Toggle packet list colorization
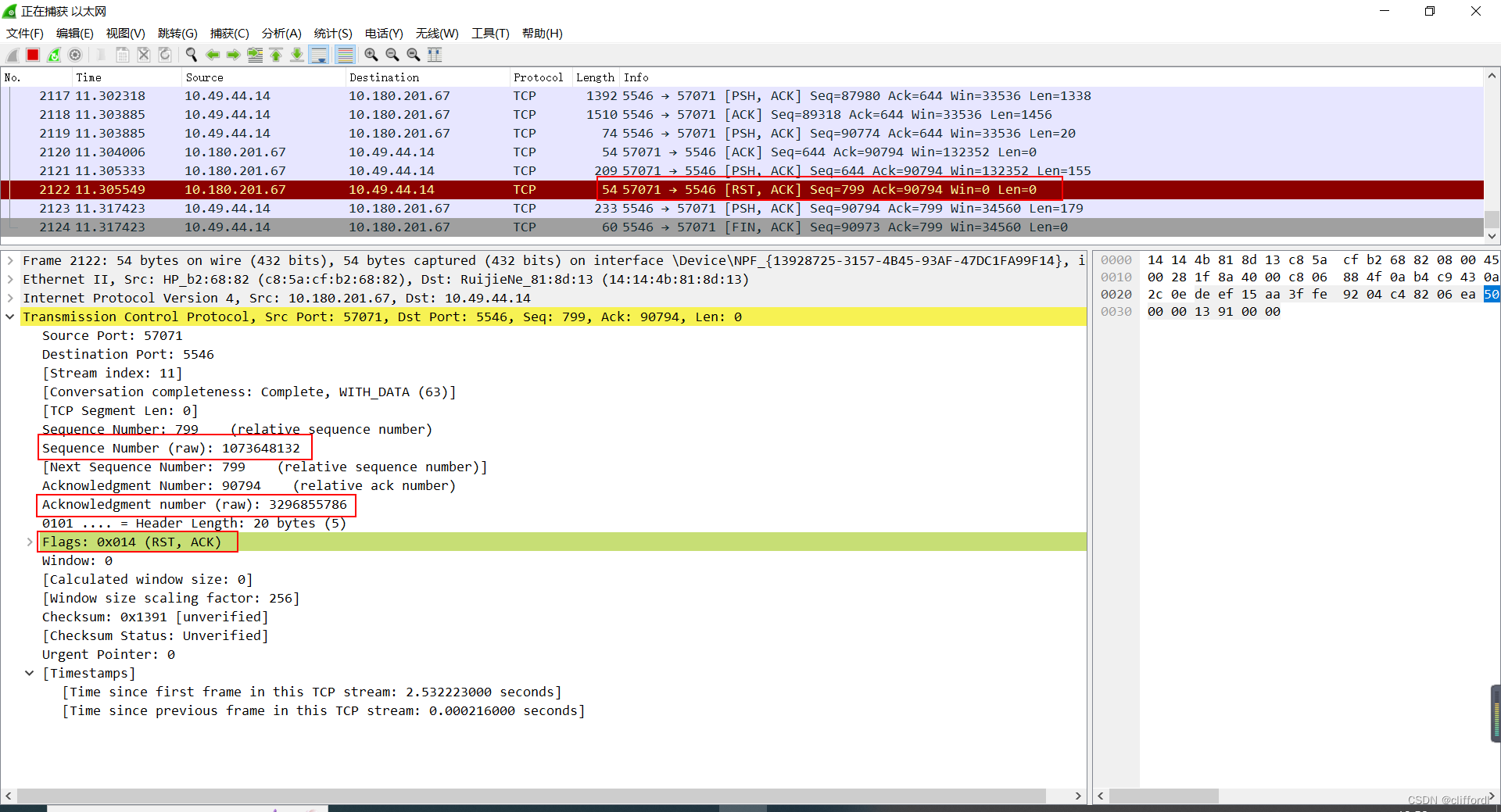 pyautogui.click(x=345, y=55)
